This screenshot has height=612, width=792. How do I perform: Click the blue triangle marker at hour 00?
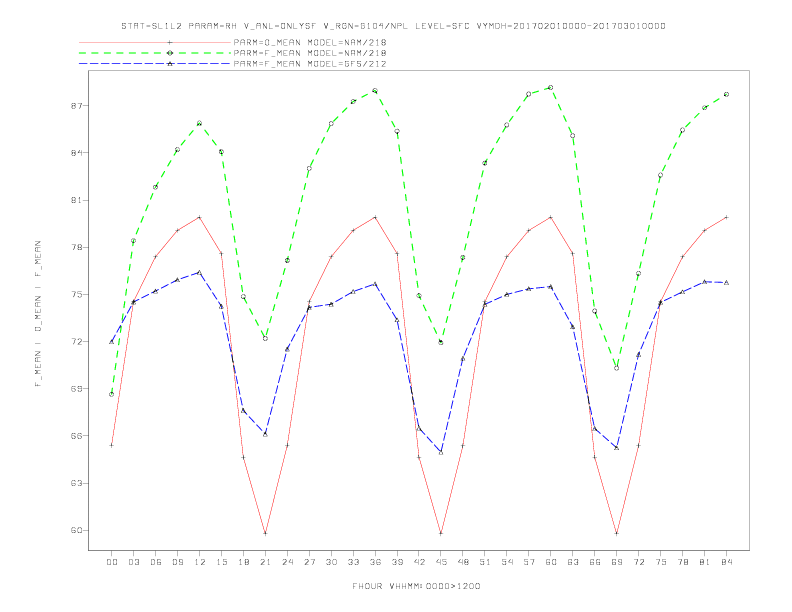pos(112,342)
